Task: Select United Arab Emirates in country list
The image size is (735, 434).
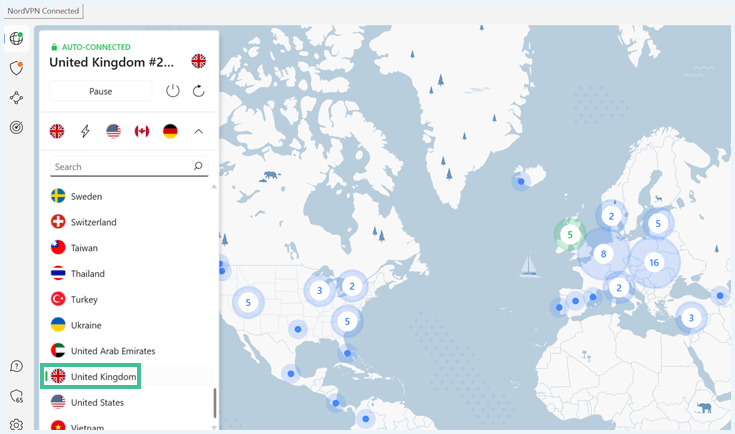Action: (x=127, y=351)
